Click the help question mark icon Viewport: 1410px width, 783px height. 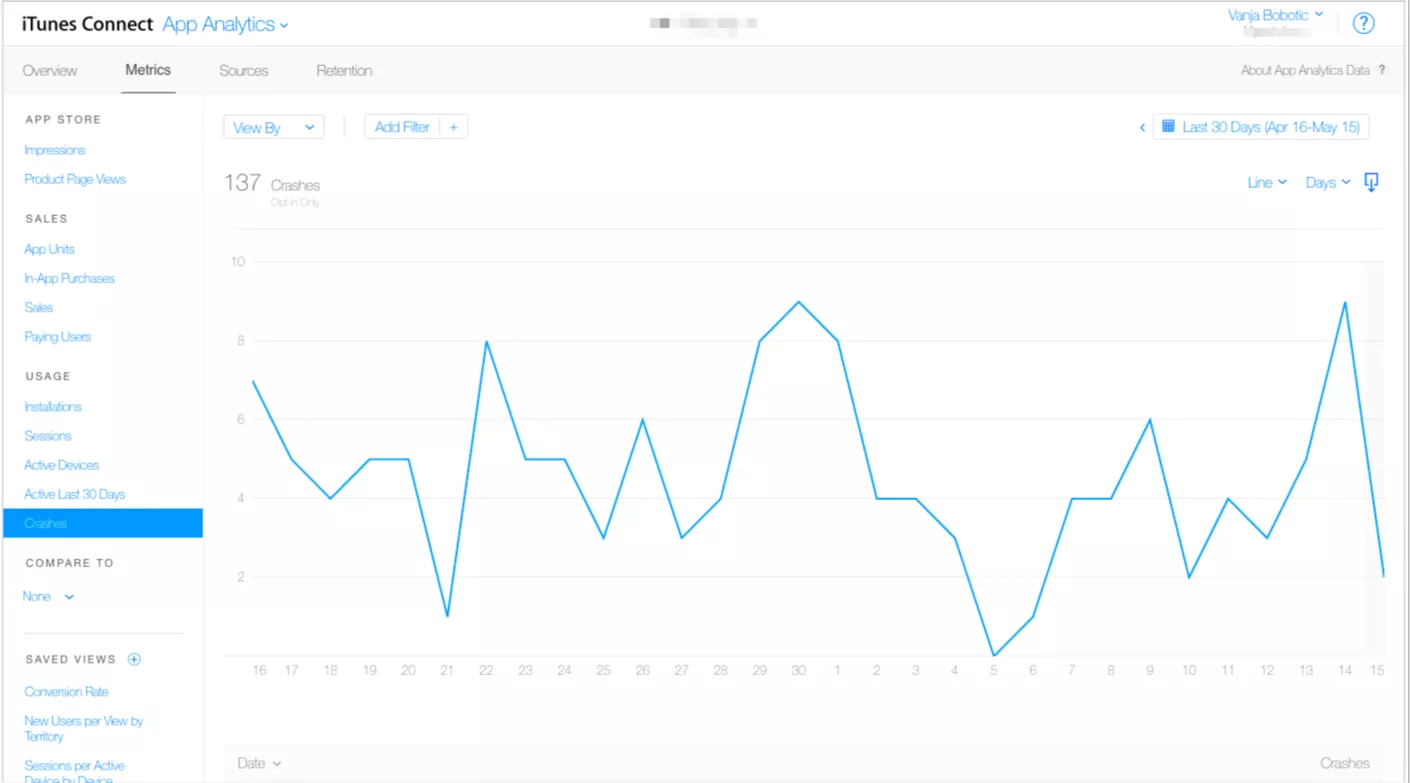tap(1363, 24)
